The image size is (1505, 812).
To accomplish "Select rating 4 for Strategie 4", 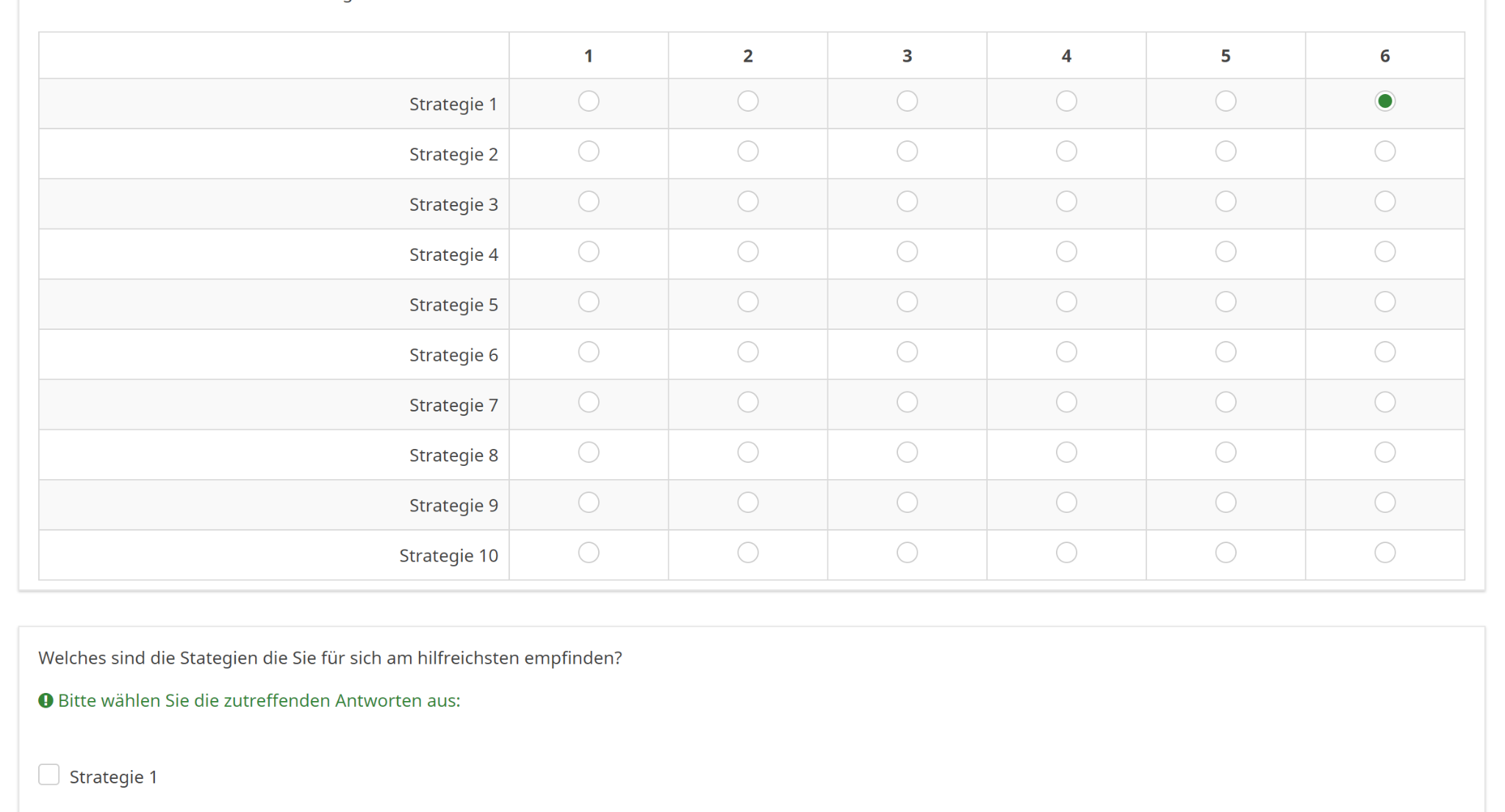I will (1066, 252).
